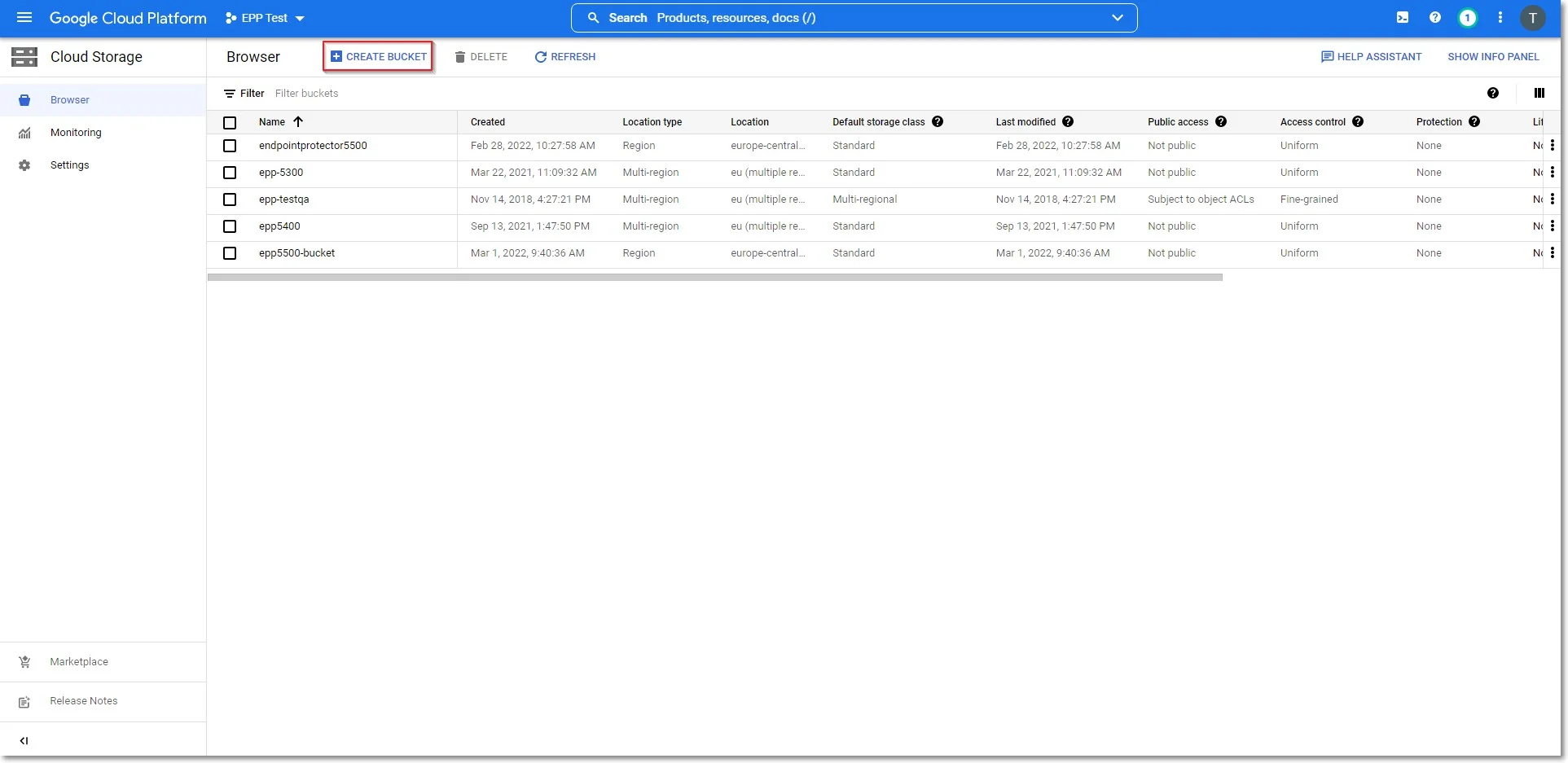Select Monitoring in the sidebar
Image resolution: width=1568 pixels, height=763 pixels.
(103, 133)
